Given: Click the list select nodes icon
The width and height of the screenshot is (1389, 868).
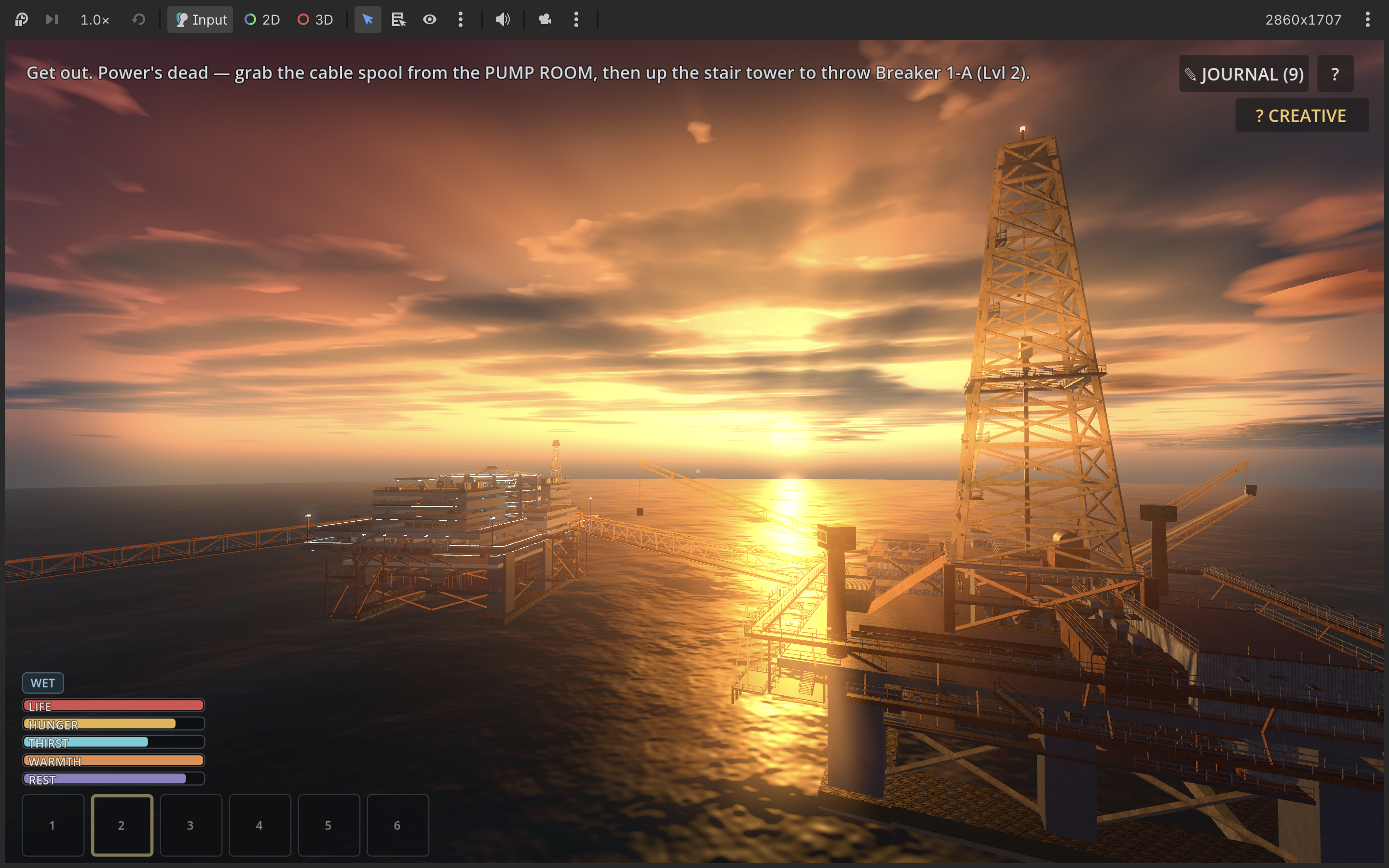Looking at the screenshot, I should point(398,19).
